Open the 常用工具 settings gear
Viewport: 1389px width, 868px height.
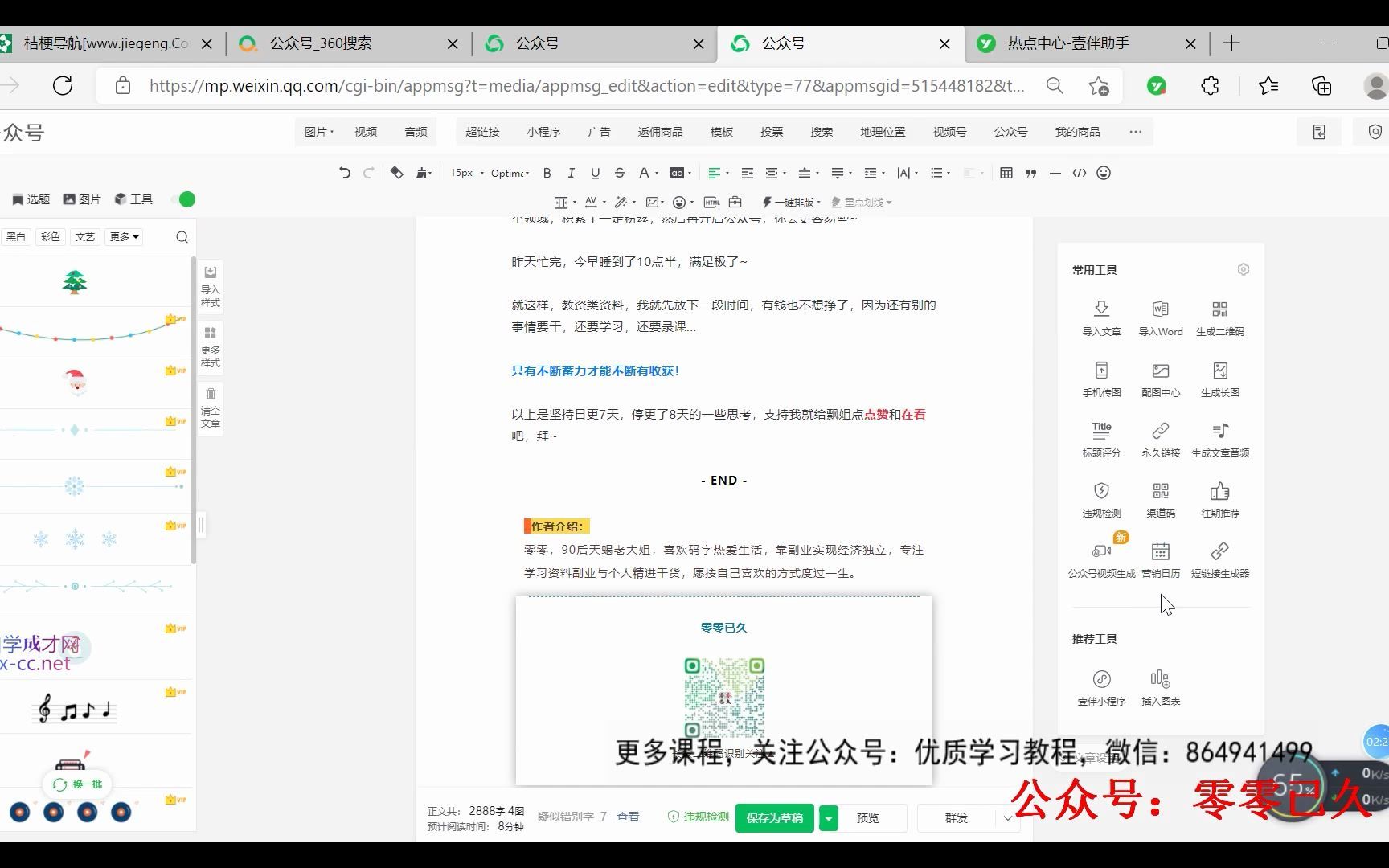[x=1244, y=269]
